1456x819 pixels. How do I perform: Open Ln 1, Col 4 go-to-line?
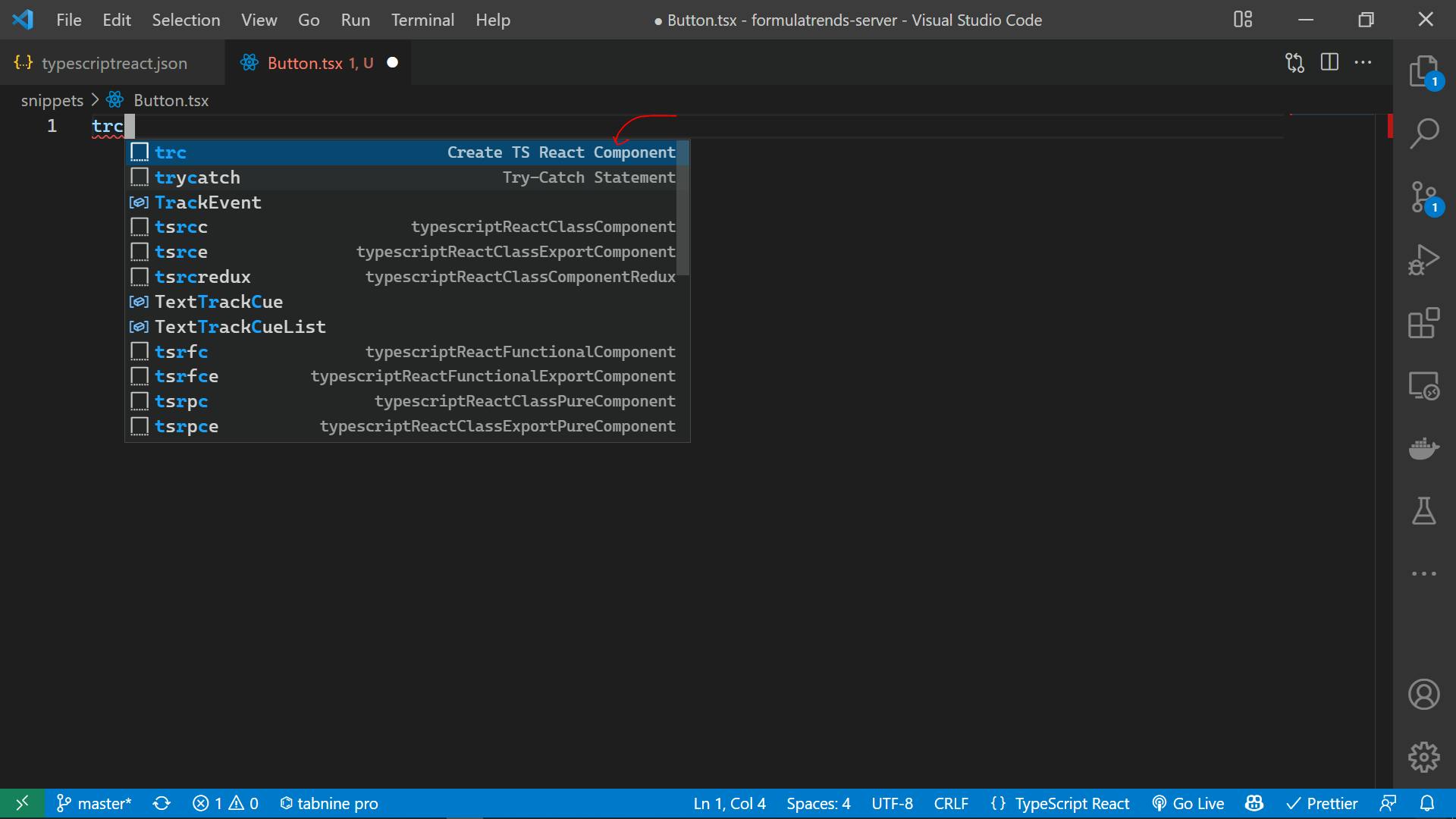coord(730,803)
